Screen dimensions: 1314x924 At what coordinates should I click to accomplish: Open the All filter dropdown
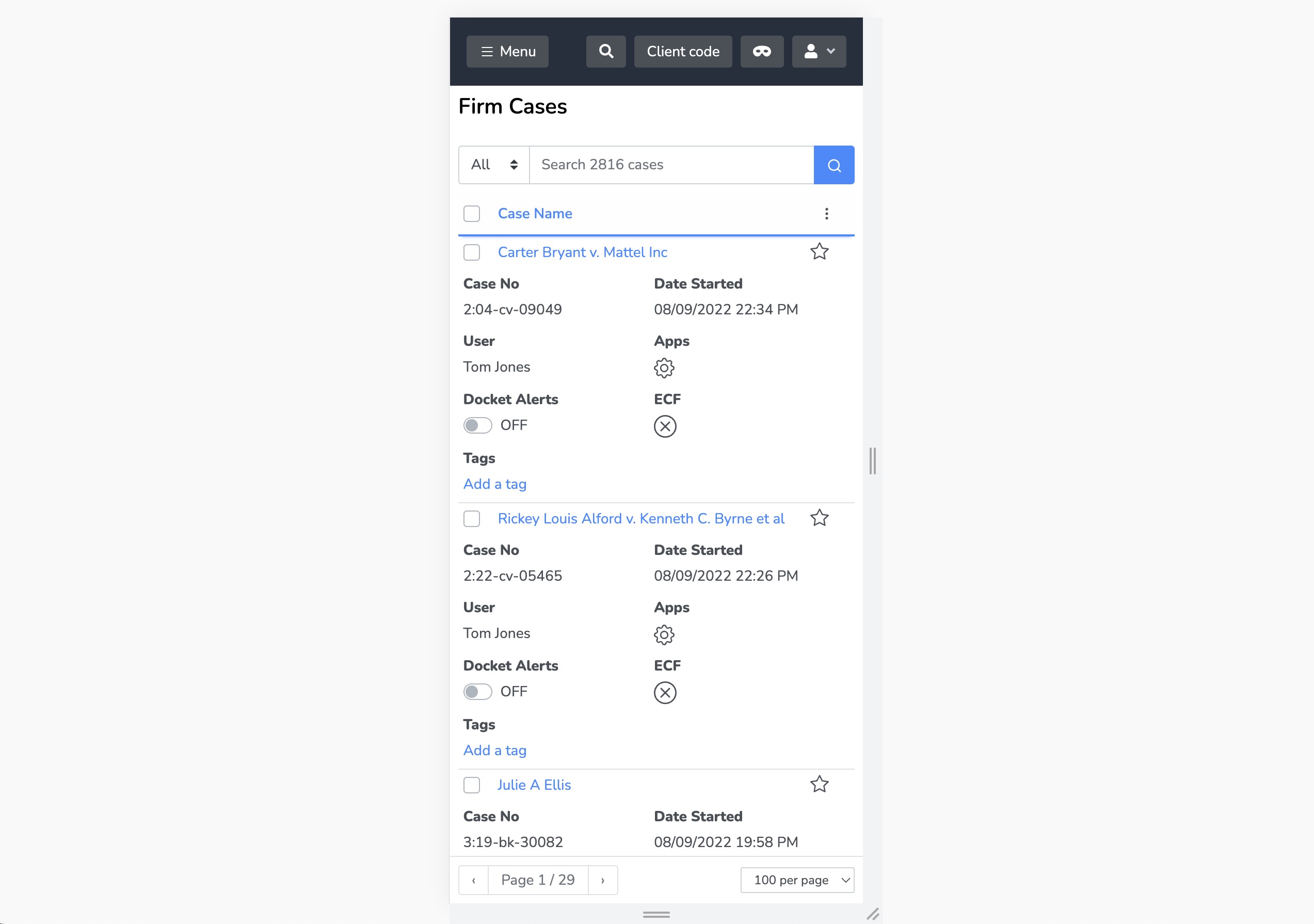click(x=494, y=165)
